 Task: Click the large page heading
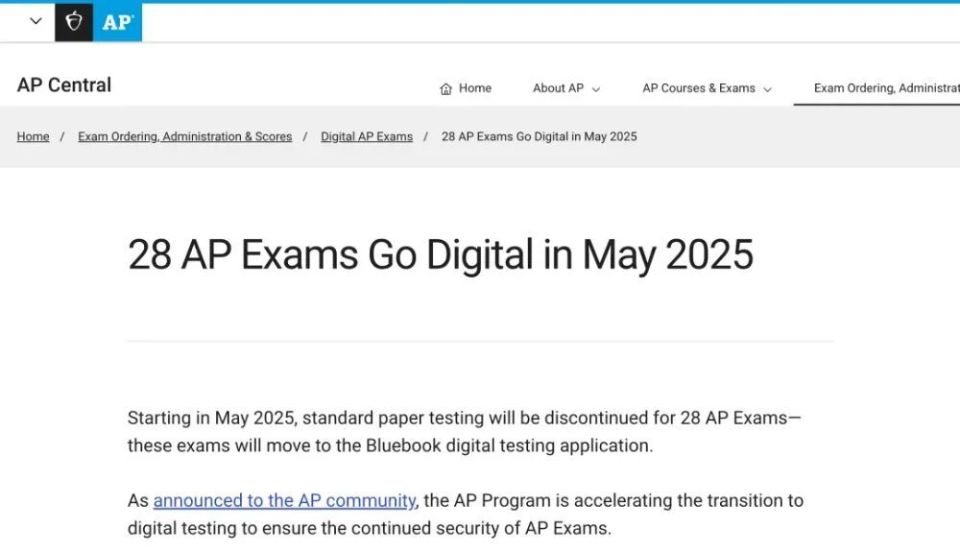point(440,255)
